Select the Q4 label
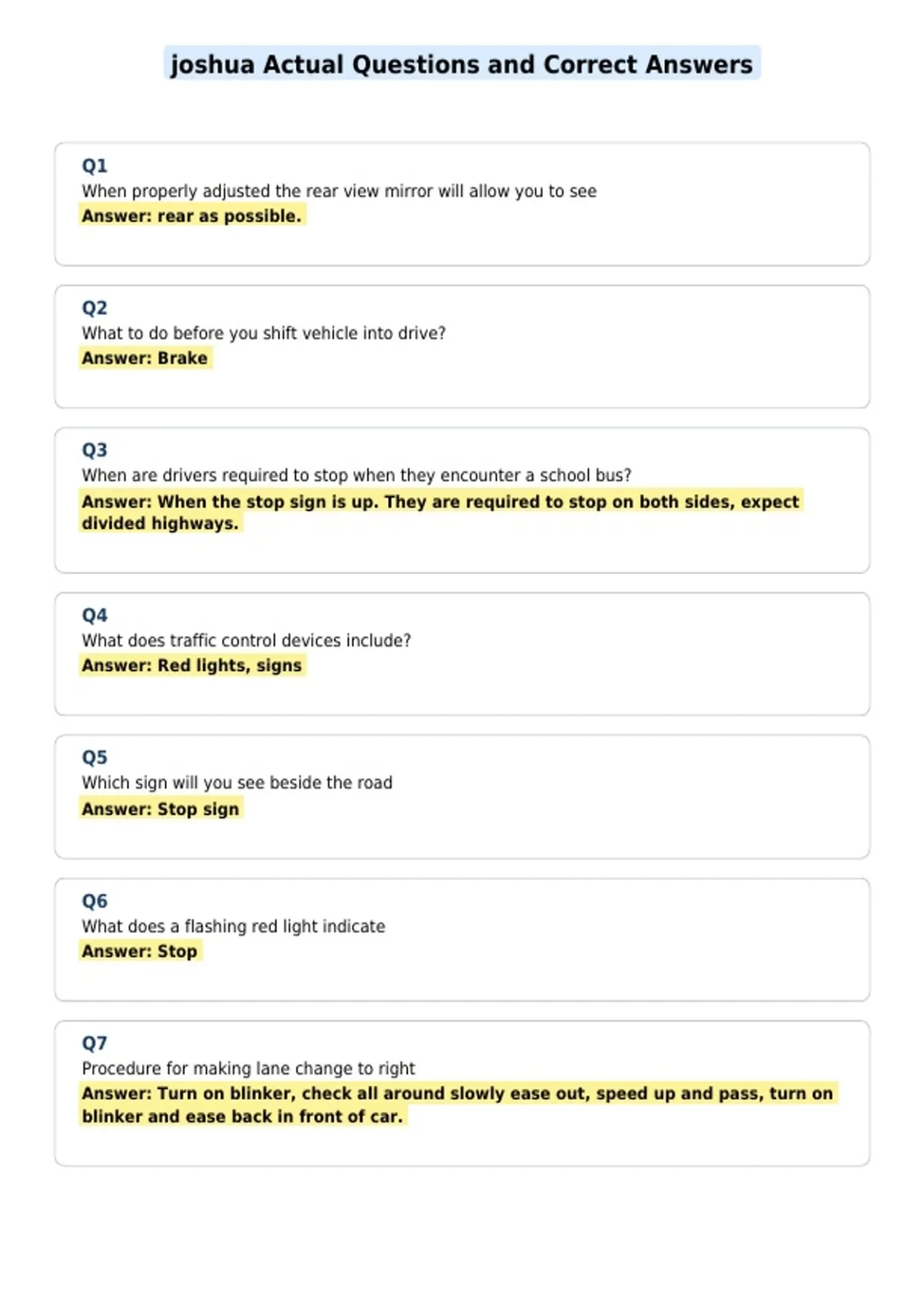This screenshot has height=1309, width=924. click(x=95, y=615)
